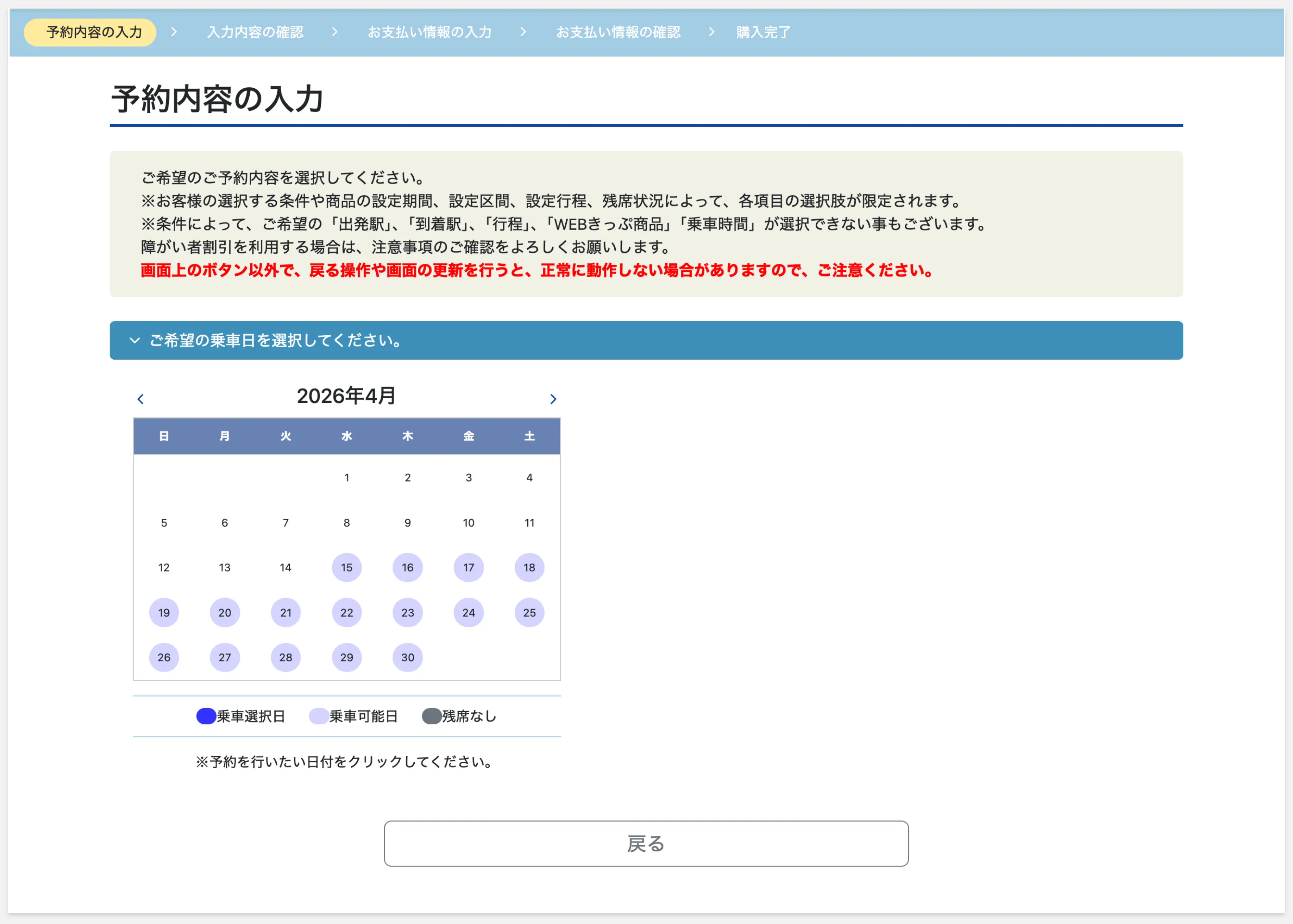Pick April 30 as boarding date
Image resolution: width=1293 pixels, height=924 pixels.
tap(407, 657)
